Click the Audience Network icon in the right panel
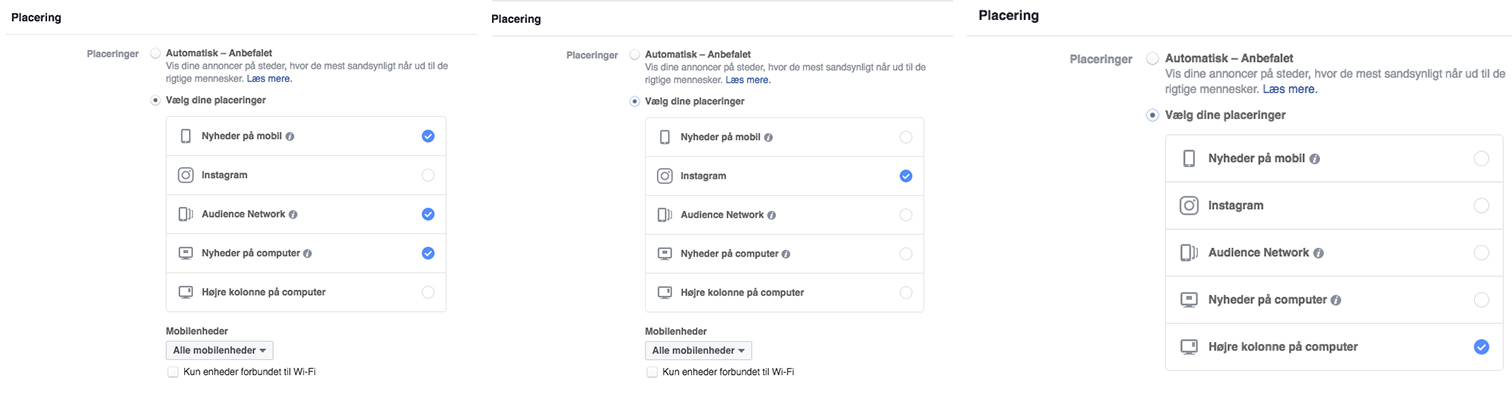This screenshot has width=1512, height=400. [1189, 253]
